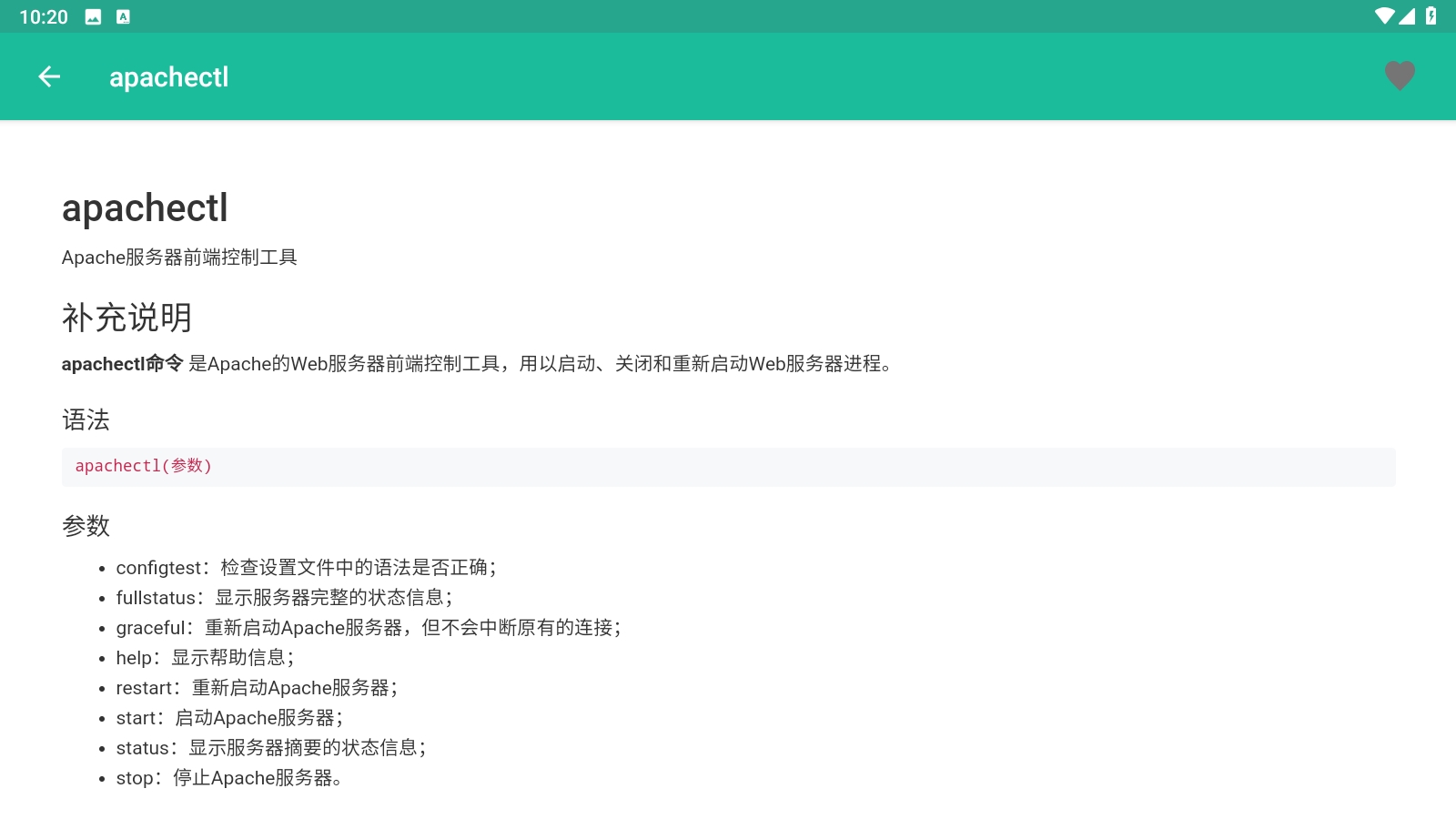
Task: Select the 'graceful' parameter line
Action: point(369,628)
